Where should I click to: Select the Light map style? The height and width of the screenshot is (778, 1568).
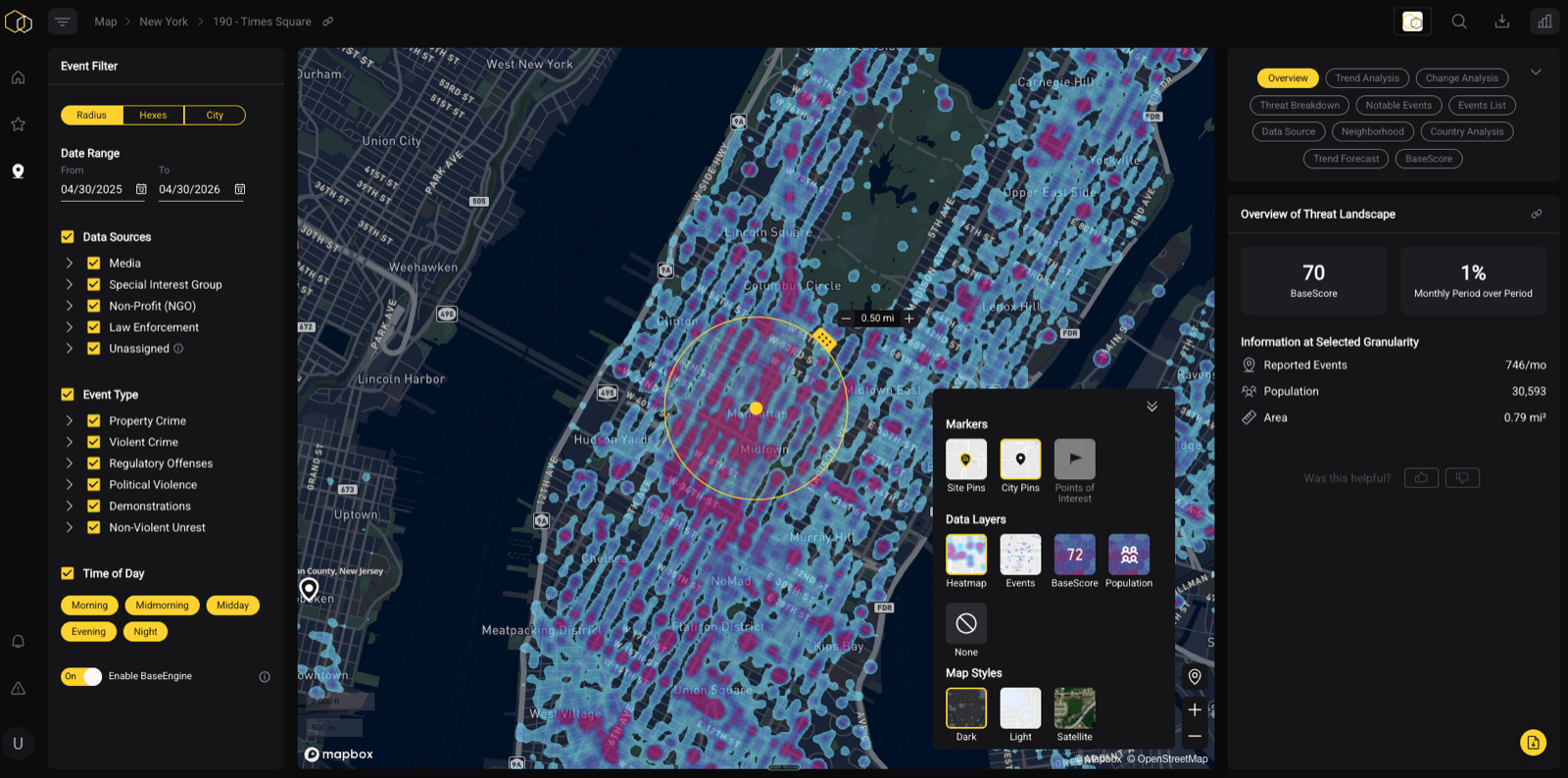coord(1020,707)
